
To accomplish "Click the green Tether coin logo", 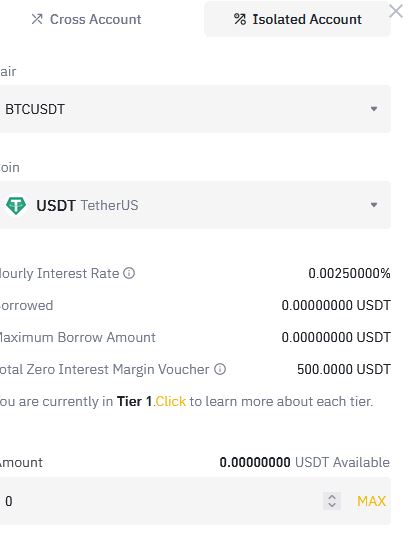I will click(16, 205).
